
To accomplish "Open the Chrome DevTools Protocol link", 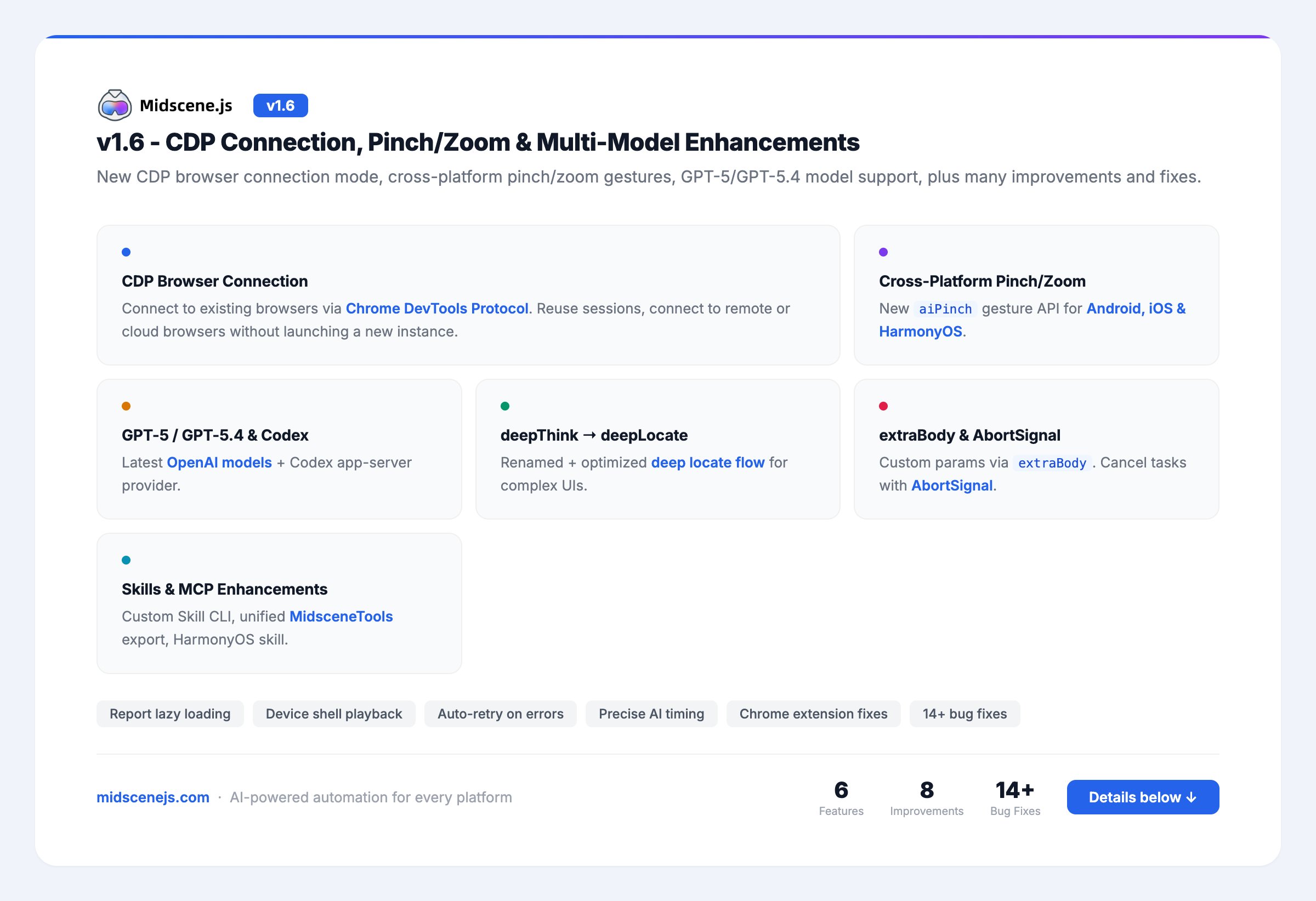I will [436, 309].
